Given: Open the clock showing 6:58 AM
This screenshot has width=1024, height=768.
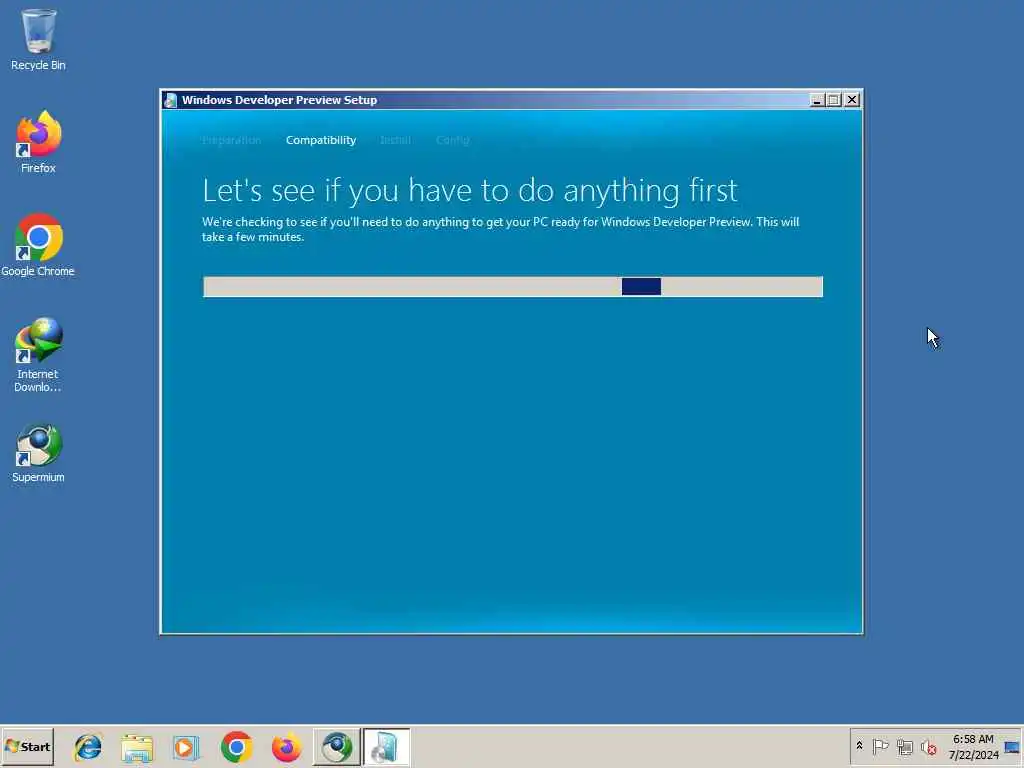Looking at the screenshot, I should (973, 739).
